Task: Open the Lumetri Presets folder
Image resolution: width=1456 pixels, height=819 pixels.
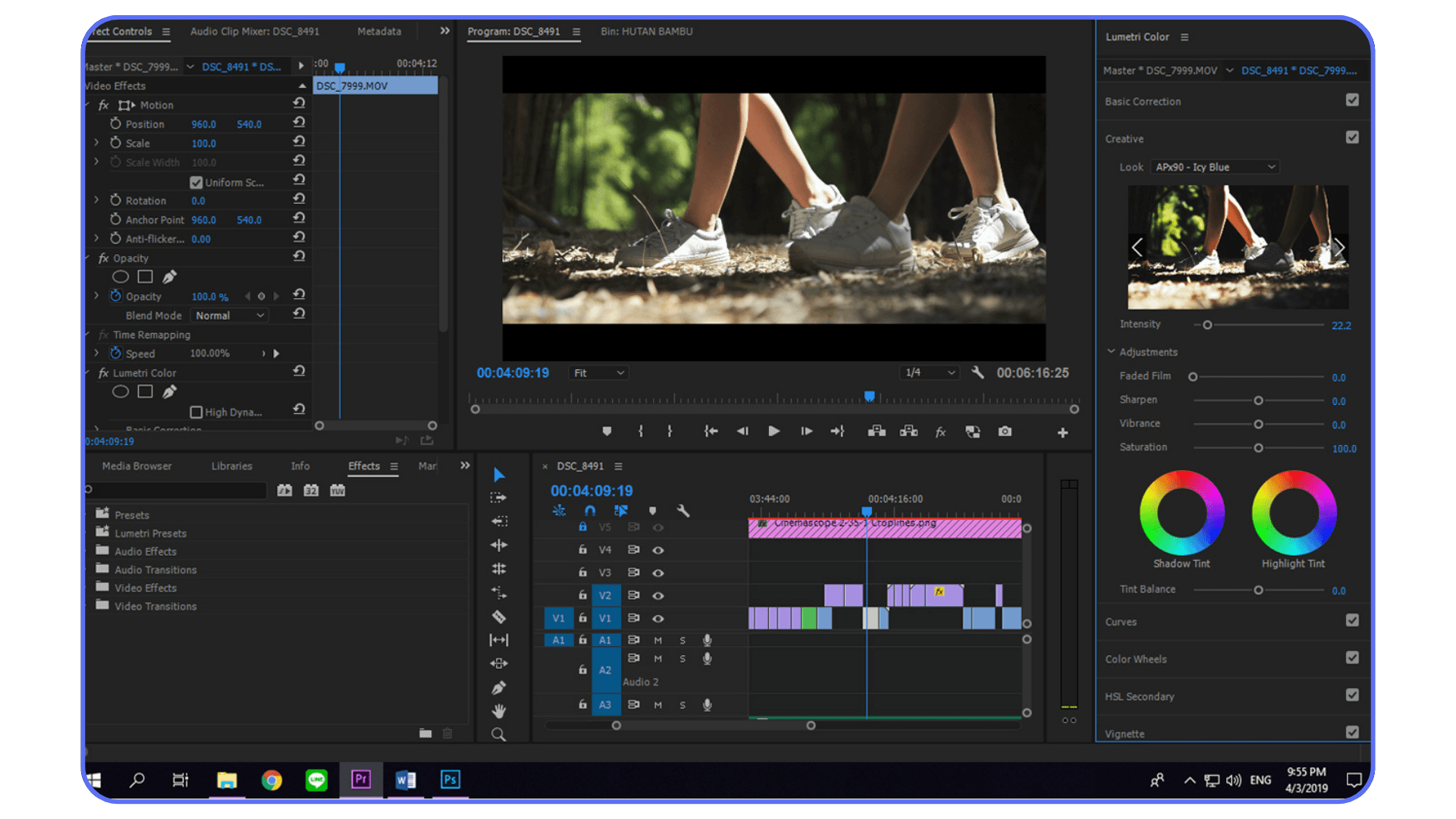Action: click(150, 533)
